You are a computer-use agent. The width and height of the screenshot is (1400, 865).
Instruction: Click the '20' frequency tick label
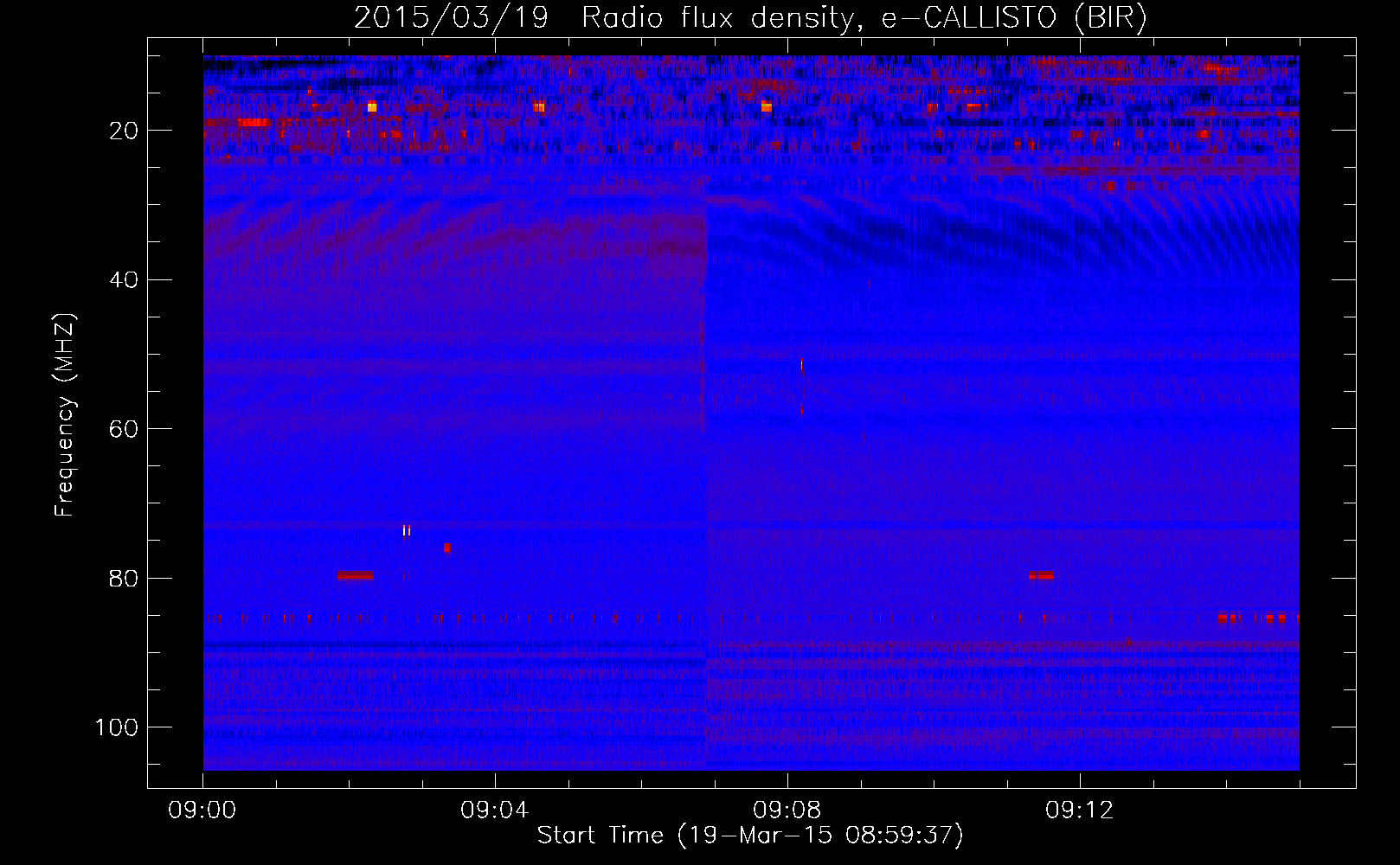pos(125,131)
